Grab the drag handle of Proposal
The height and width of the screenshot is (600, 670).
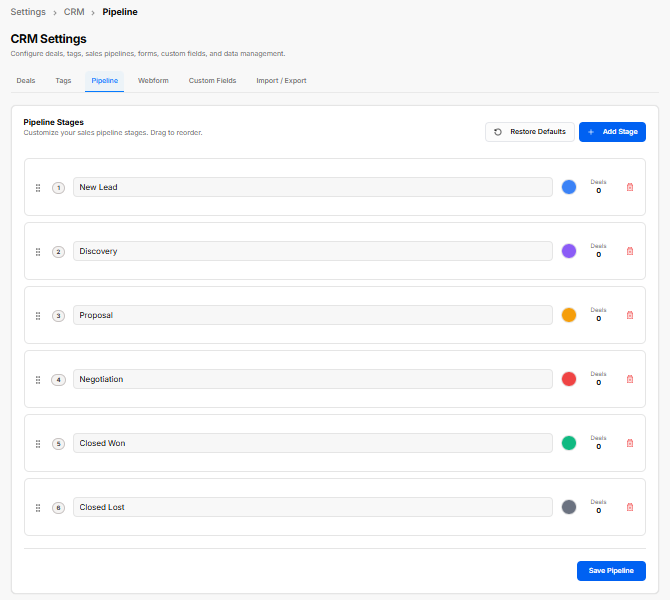(38, 316)
